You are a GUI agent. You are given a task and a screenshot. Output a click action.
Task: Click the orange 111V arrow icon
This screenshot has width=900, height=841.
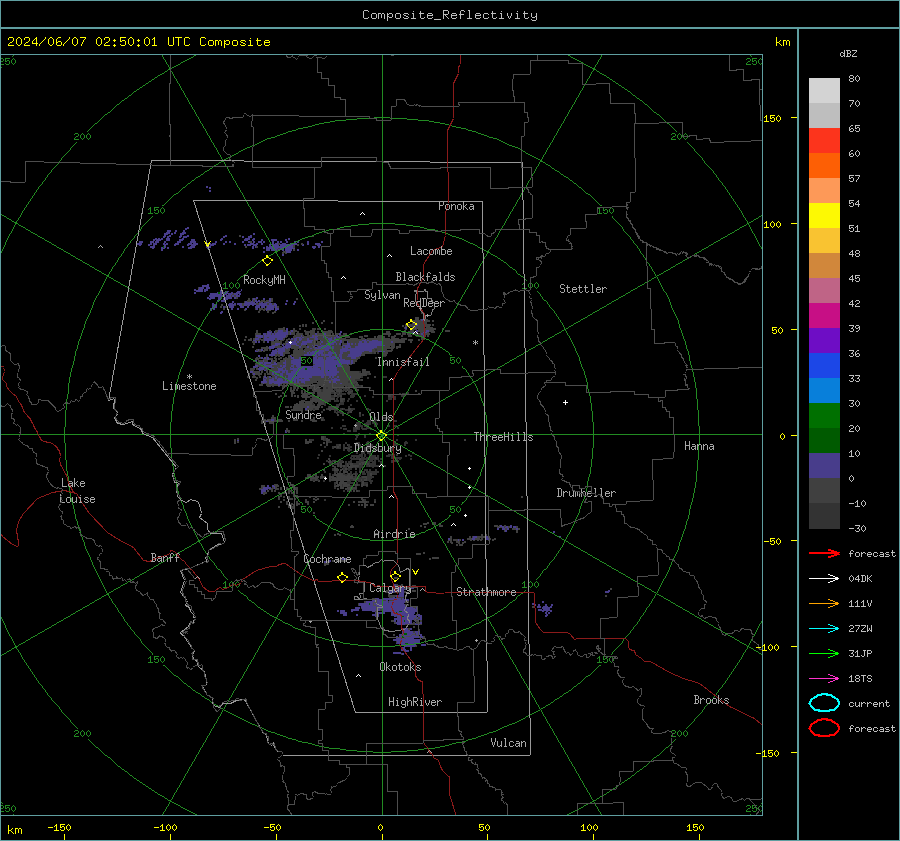[824, 603]
